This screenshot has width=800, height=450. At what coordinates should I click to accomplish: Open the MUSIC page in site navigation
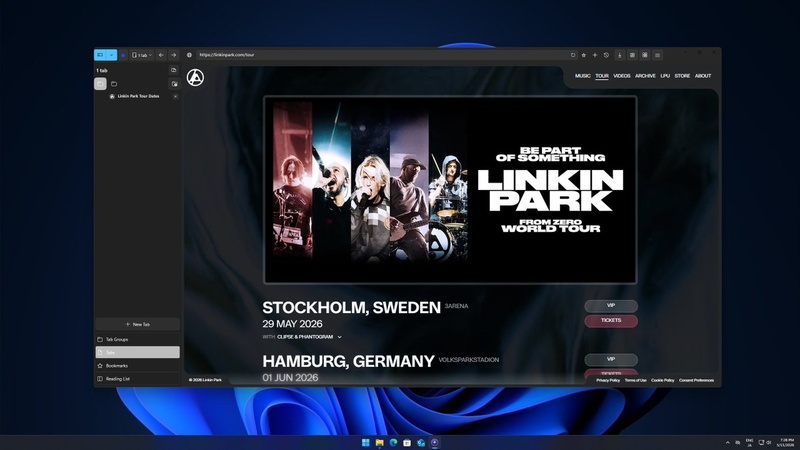click(583, 76)
